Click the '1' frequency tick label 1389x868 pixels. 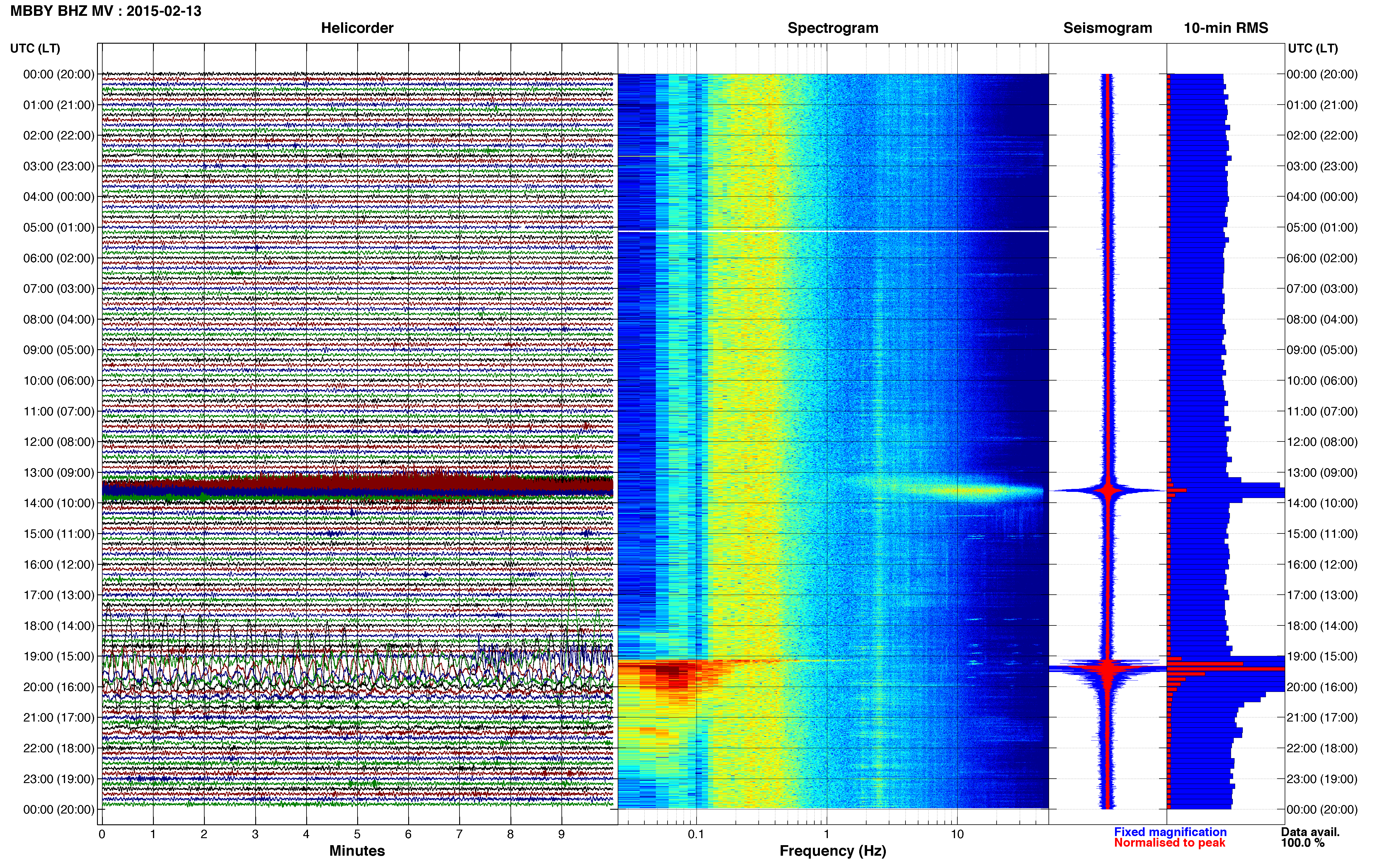tap(826, 834)
